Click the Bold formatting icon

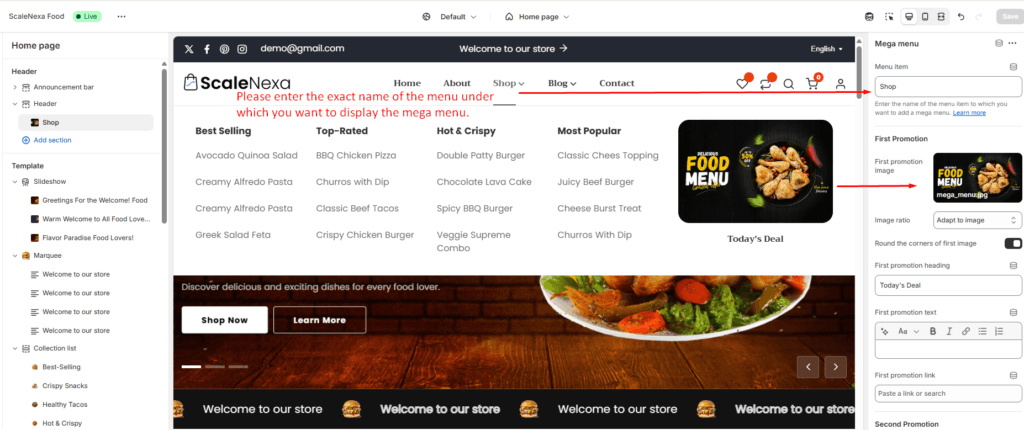point(933,331)
